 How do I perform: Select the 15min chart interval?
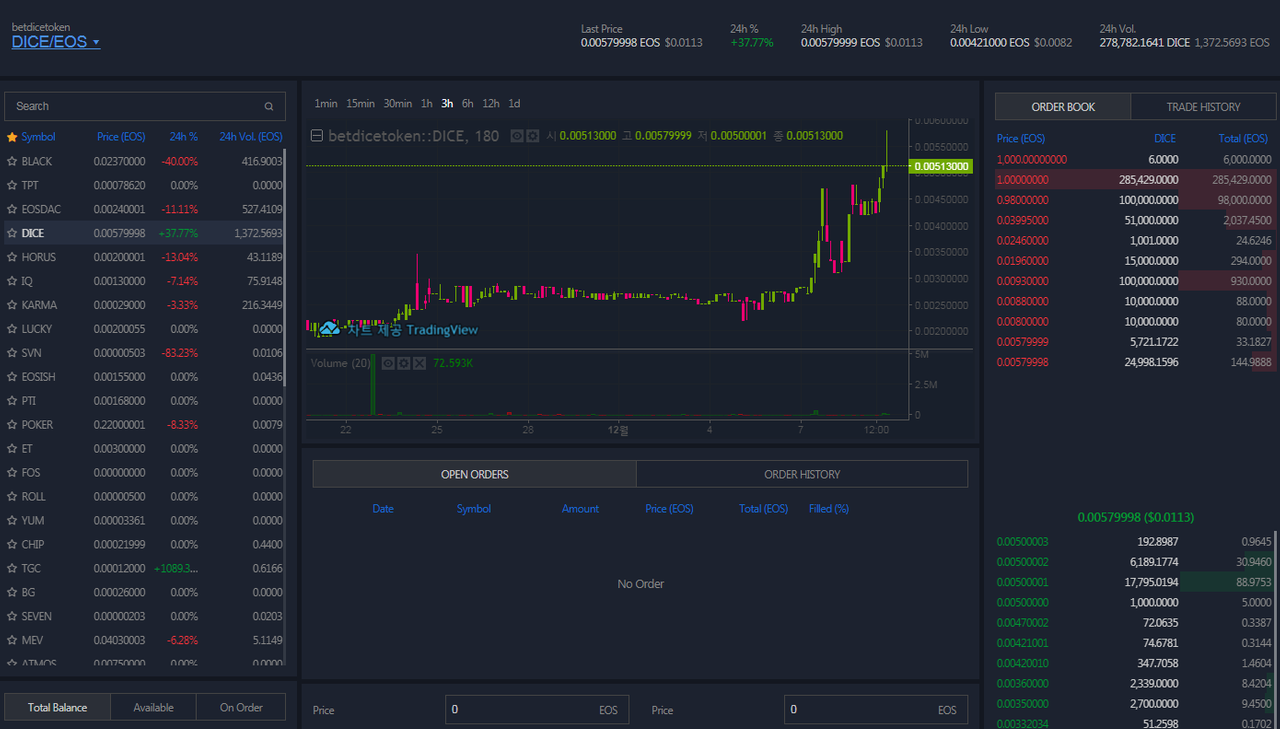click(361, 104)
